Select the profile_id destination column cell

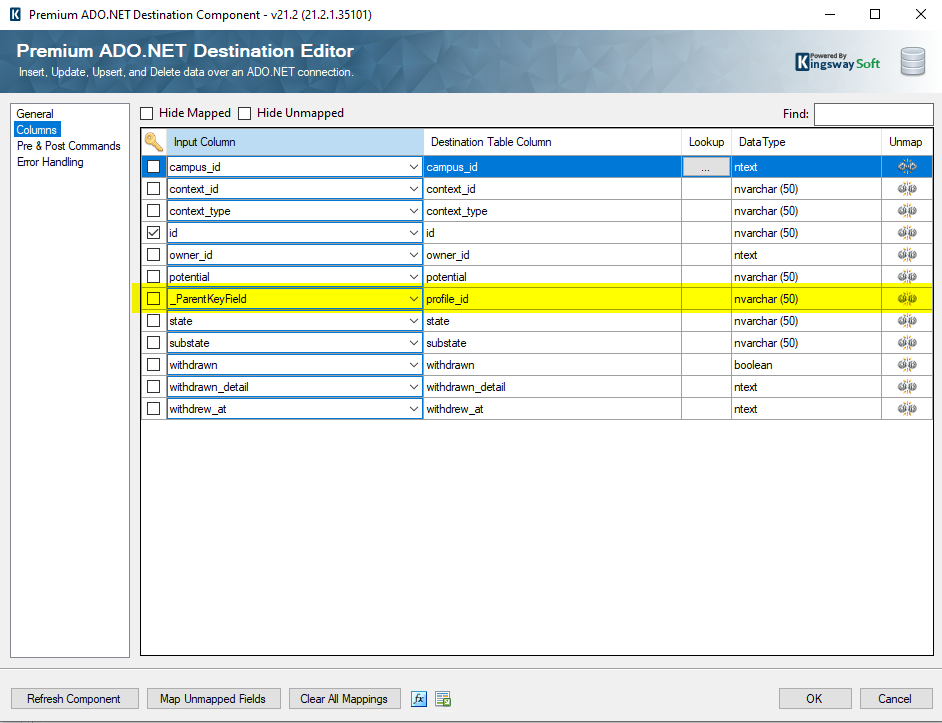(552, 299)
